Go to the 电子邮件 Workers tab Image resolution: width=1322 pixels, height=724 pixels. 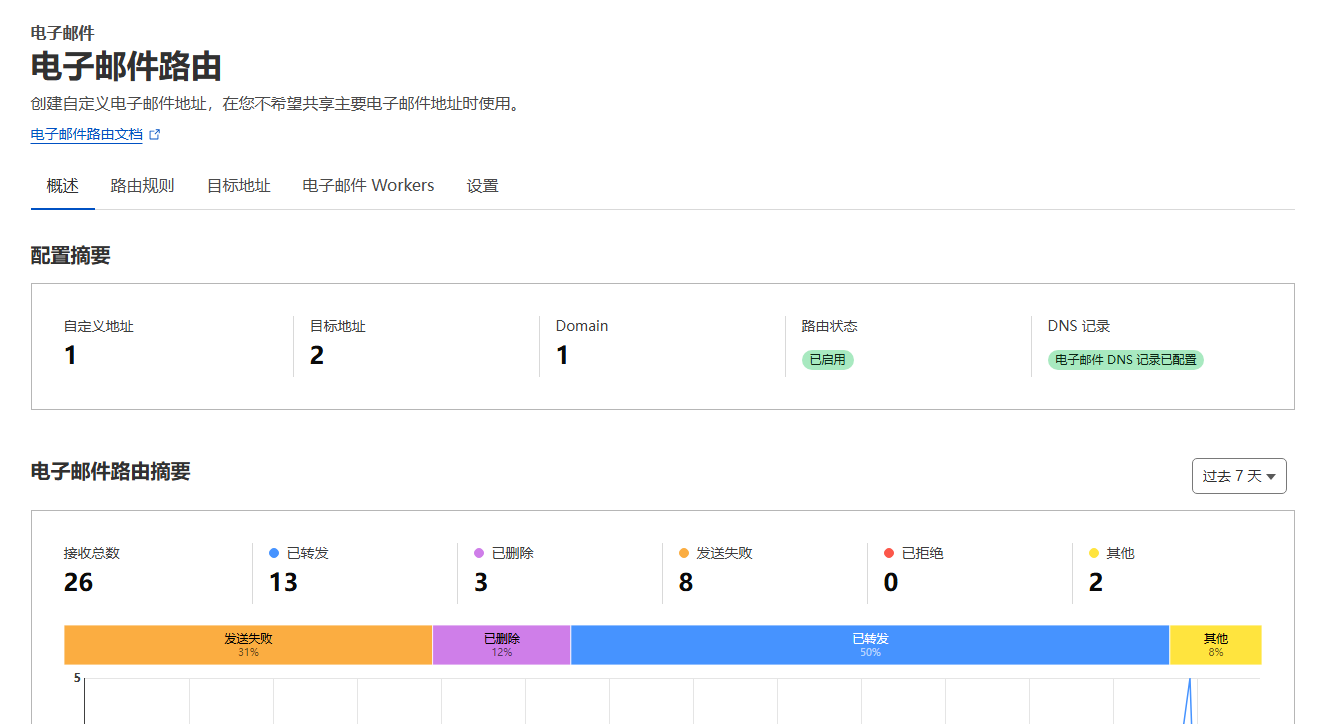click(368, 186)
